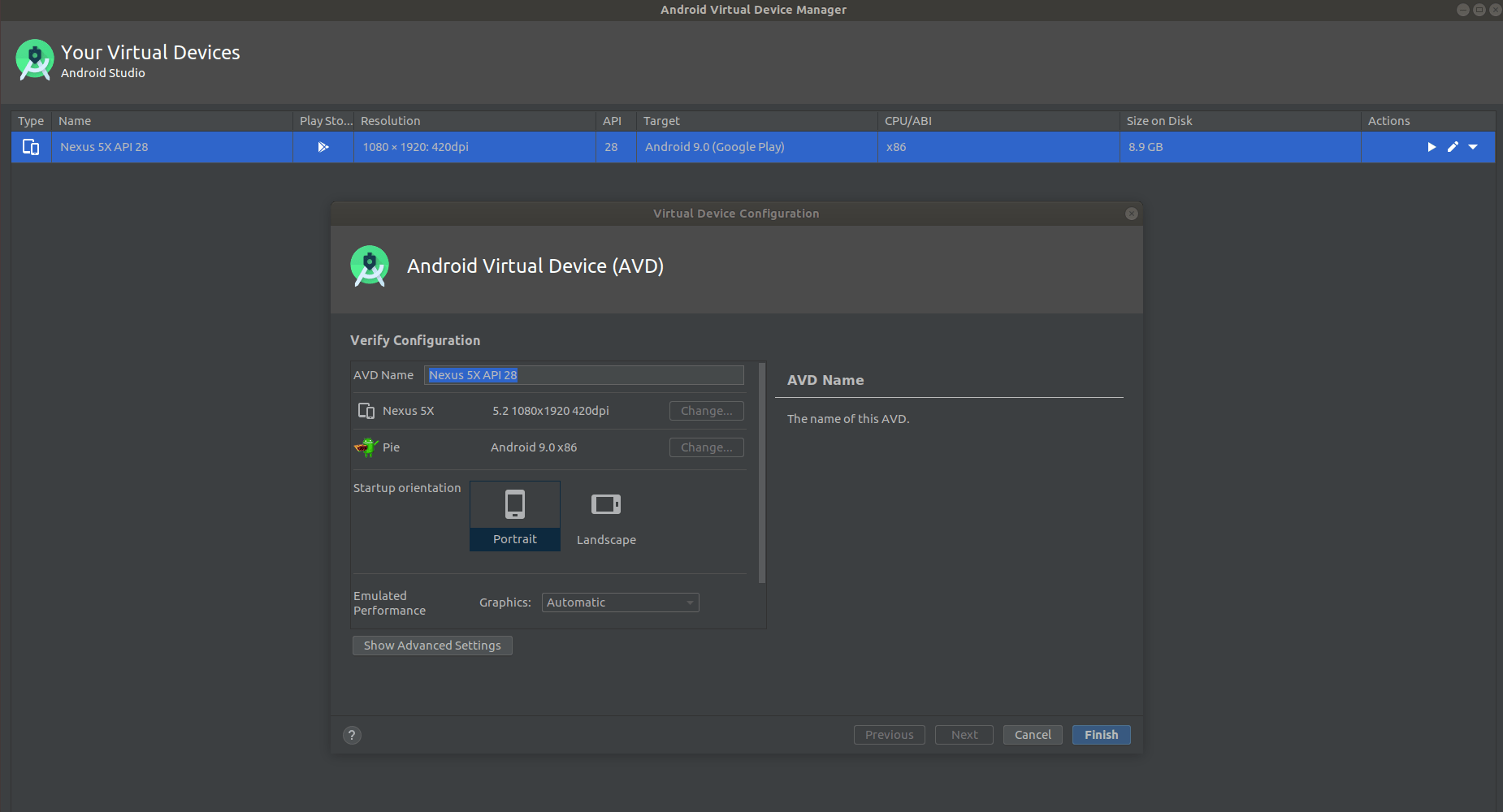Screen dimensions: 1503x812
Task: Click the '28' API cell
Action: tap(616, 147)
